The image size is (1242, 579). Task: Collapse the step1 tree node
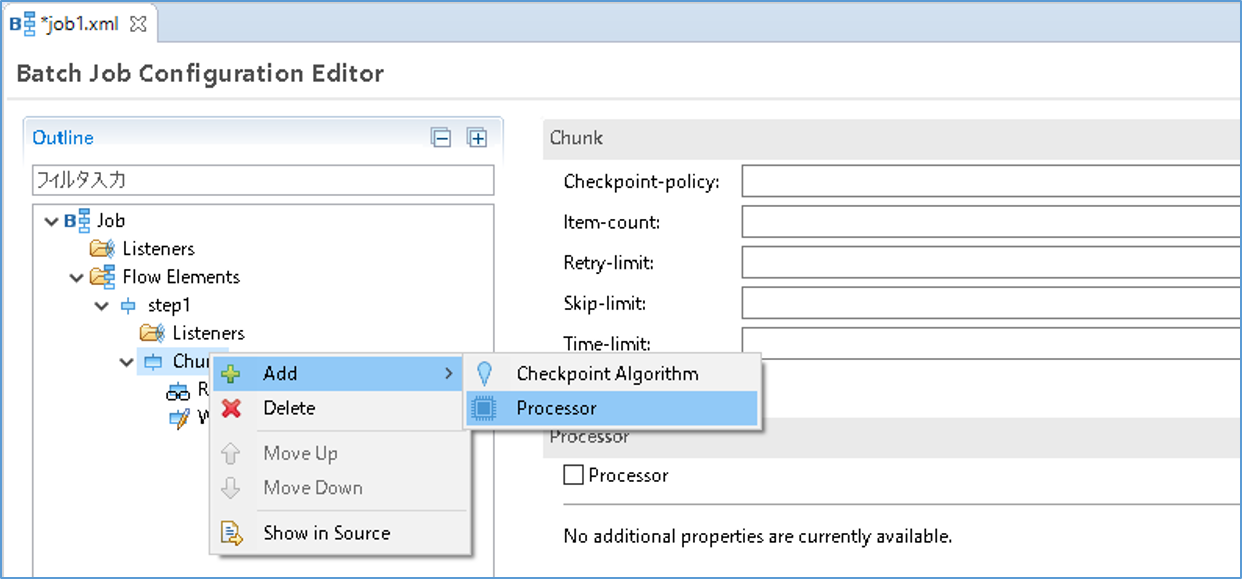(102, 305)
